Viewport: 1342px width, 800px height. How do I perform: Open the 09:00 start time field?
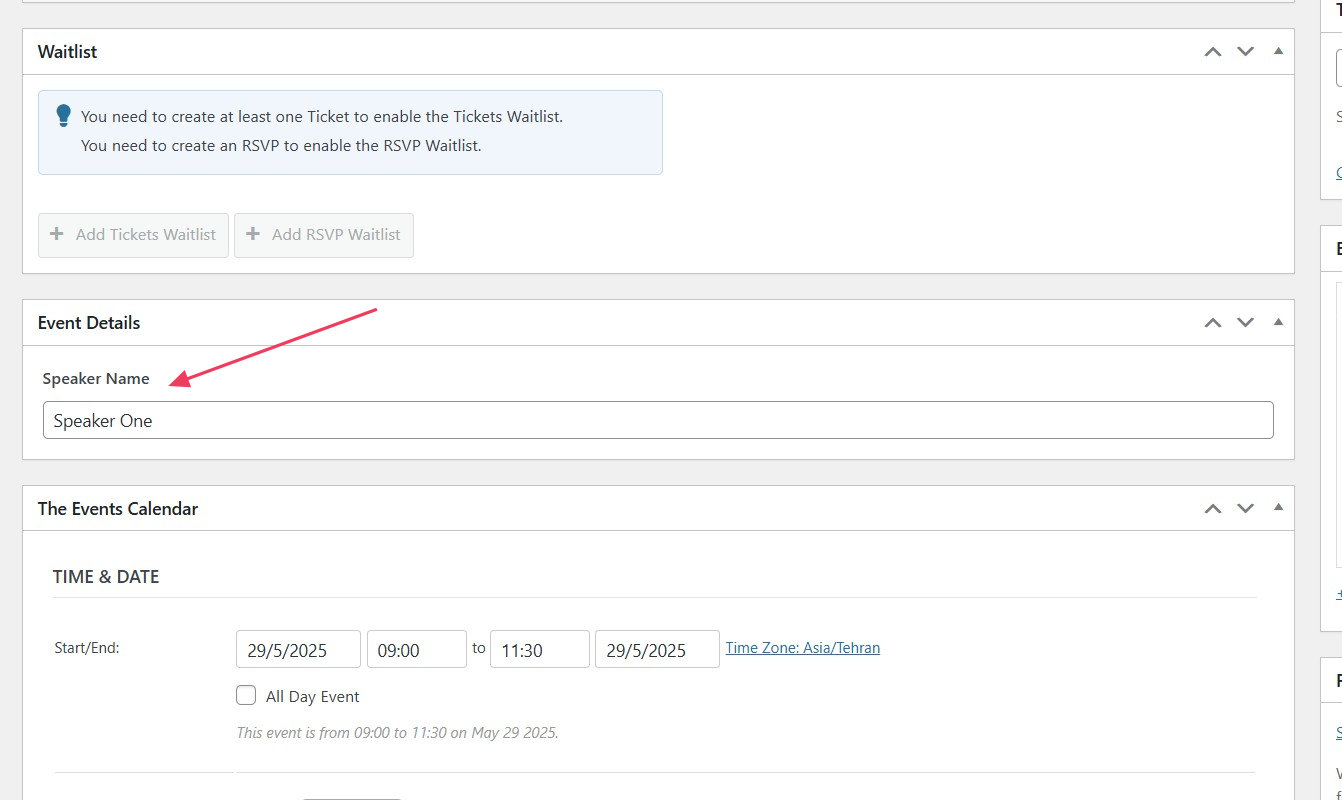point(416,650)
